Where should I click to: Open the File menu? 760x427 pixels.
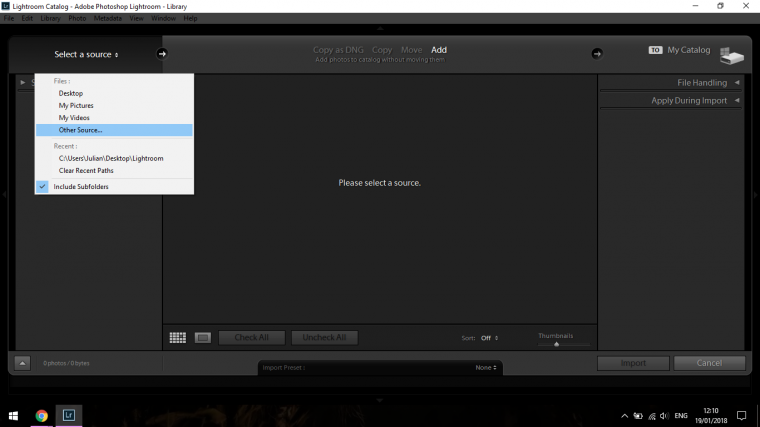pyautogui.click(x=9, y=18)
